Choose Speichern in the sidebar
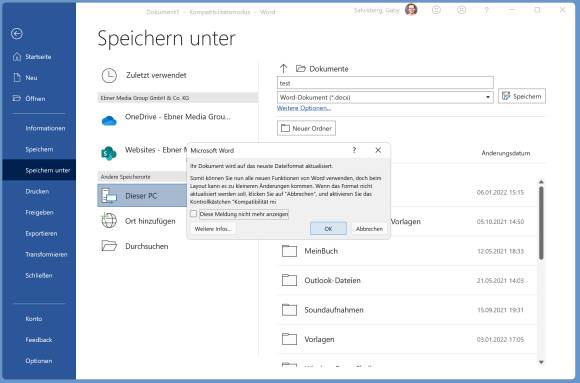 point(39,149)
